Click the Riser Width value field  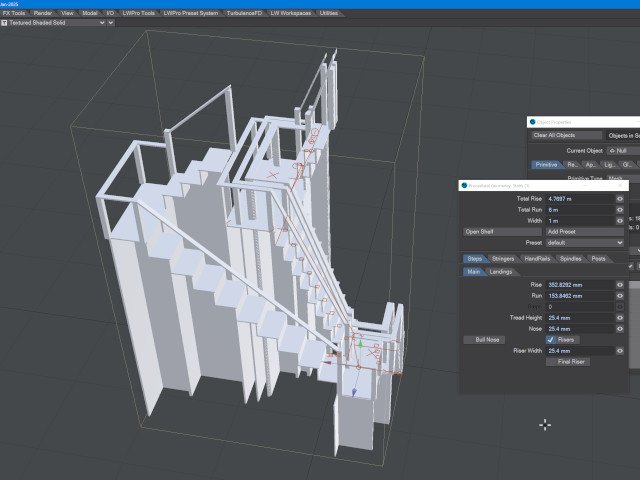580,351
